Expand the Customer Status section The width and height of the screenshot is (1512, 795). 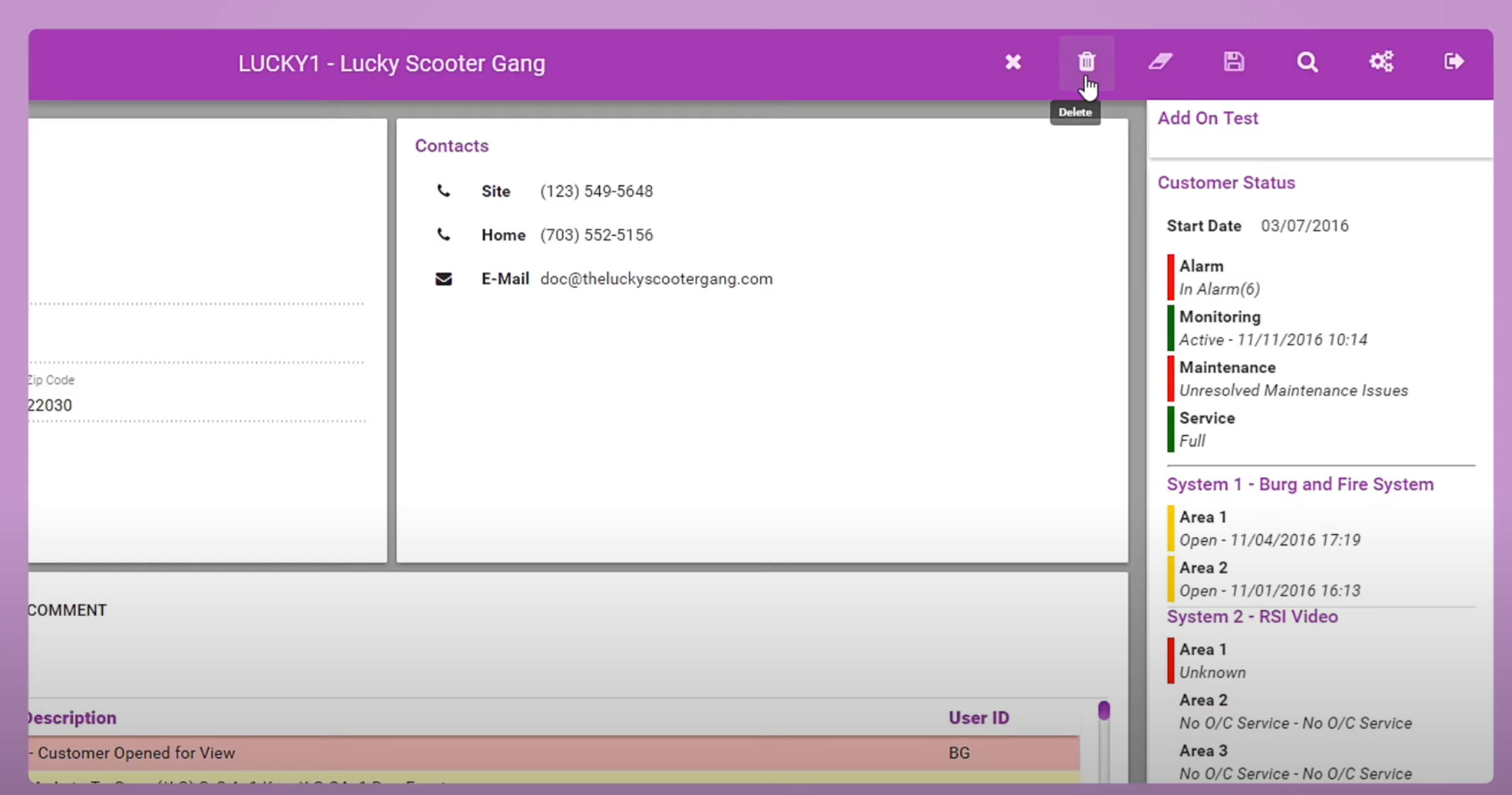click(1226, 182)
